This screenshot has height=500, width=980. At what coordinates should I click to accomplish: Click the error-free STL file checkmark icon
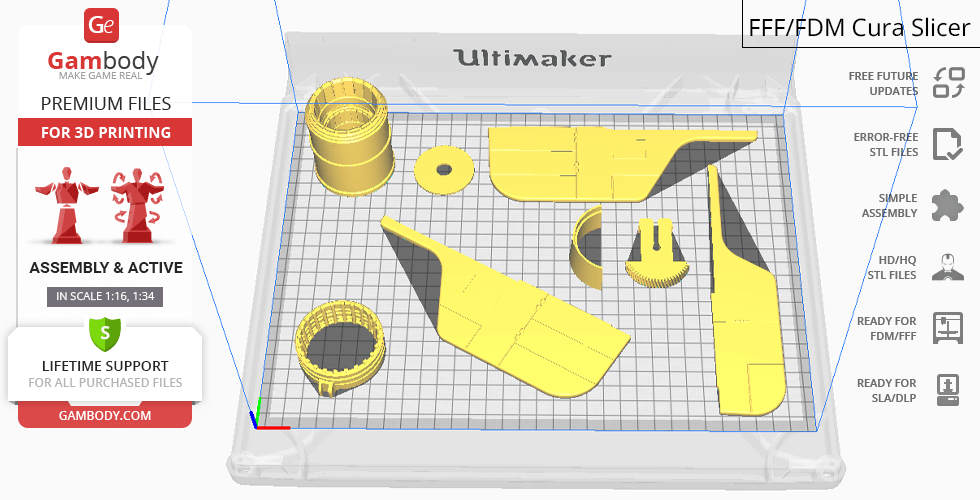(x=948, y=144)
